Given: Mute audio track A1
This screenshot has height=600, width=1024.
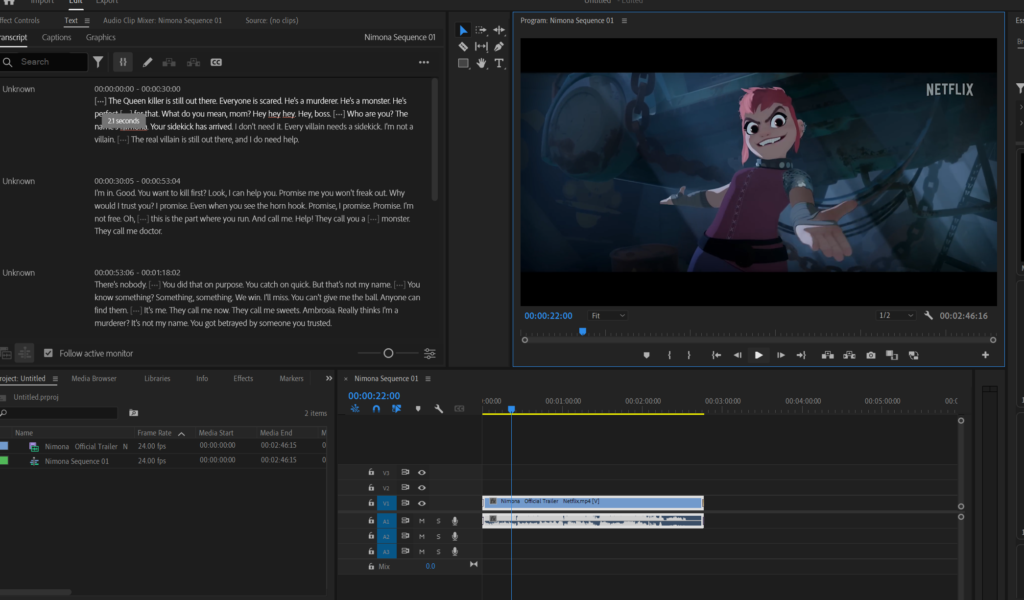Looking at the screenshot, I should tap(422, 521).
